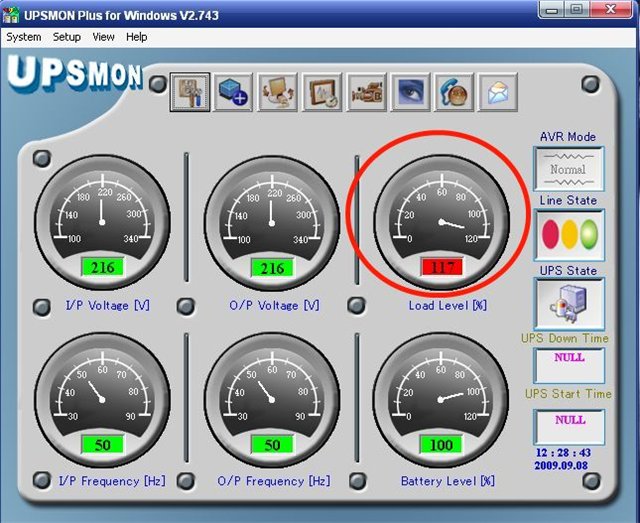
Task: Click the I/P Voltage gauge dial
Action: click(102, 223)
